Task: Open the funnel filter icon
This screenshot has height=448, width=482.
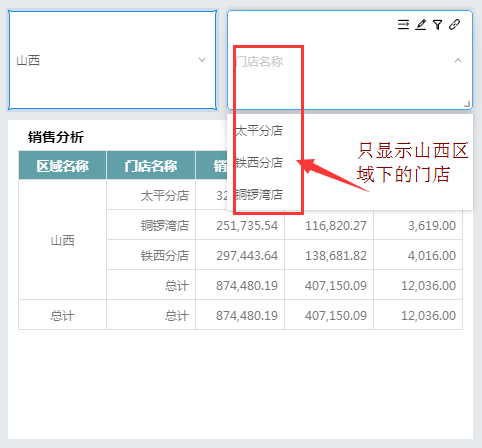Action: pos(438,25)
